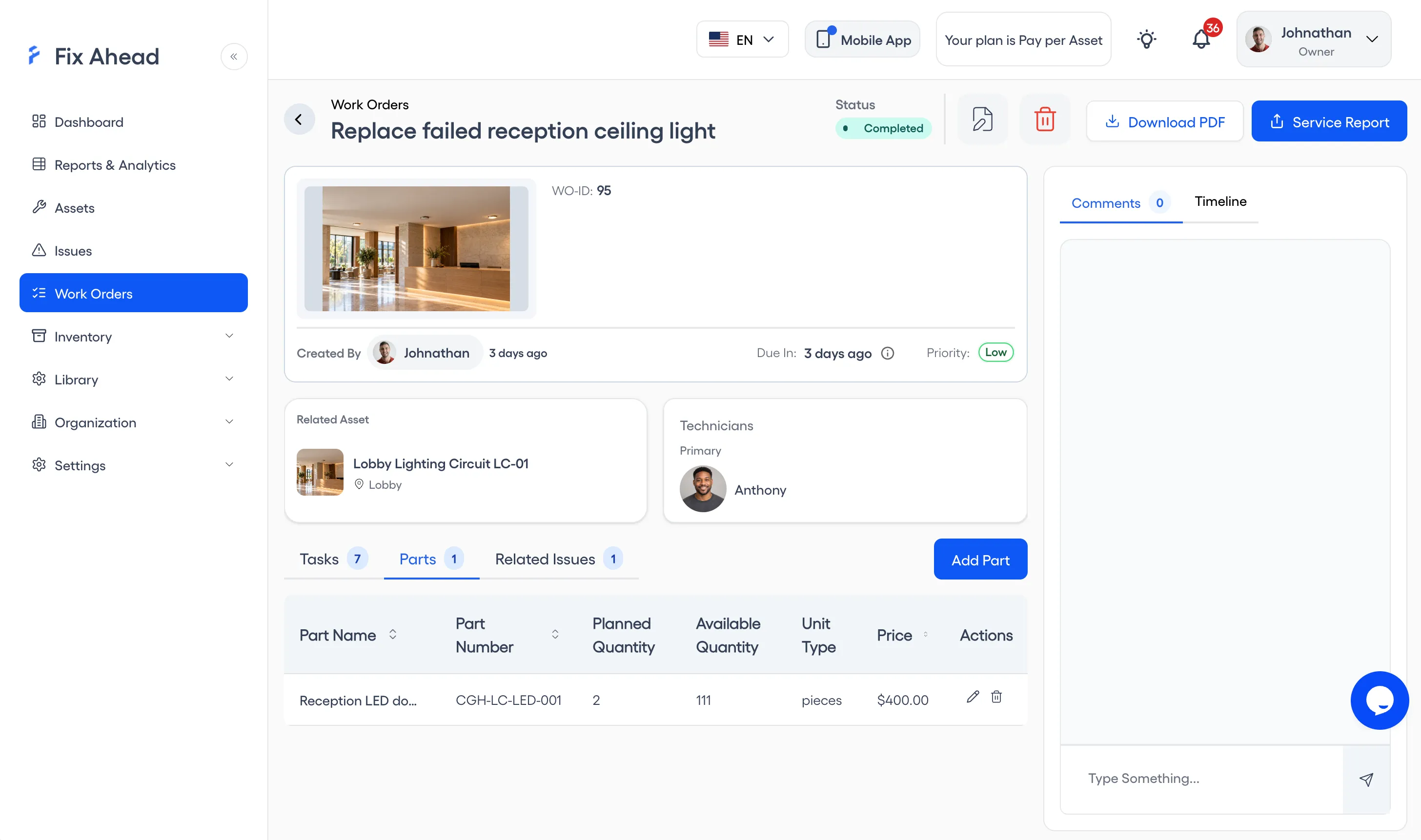Expand the Settings menu
This screenshot has width=1421, height=840.
134,465
